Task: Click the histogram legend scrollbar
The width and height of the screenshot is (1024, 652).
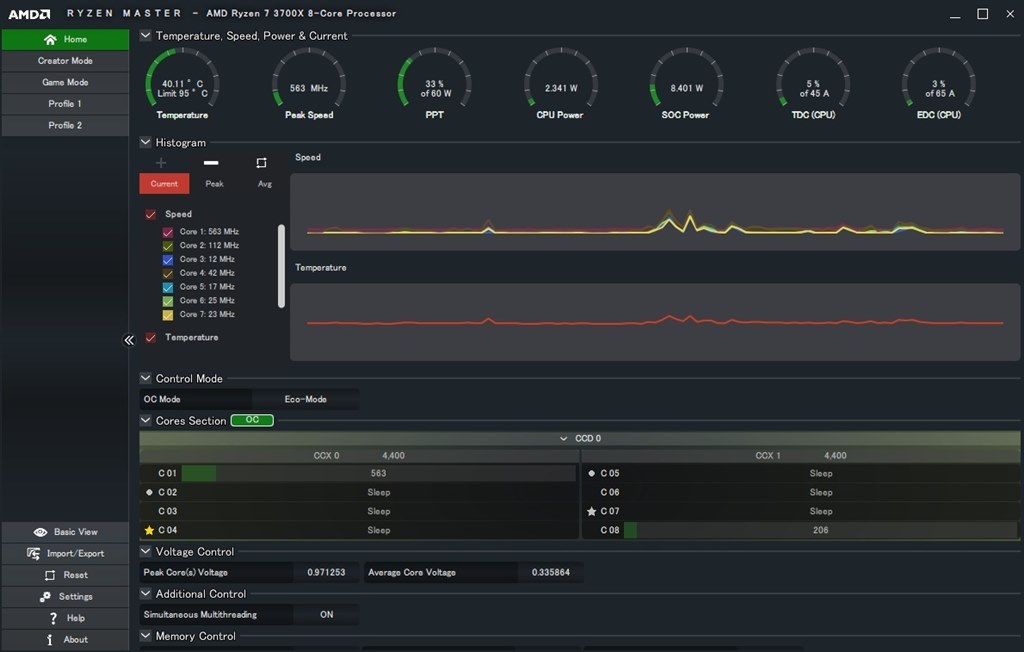Action: coord(281,266)
